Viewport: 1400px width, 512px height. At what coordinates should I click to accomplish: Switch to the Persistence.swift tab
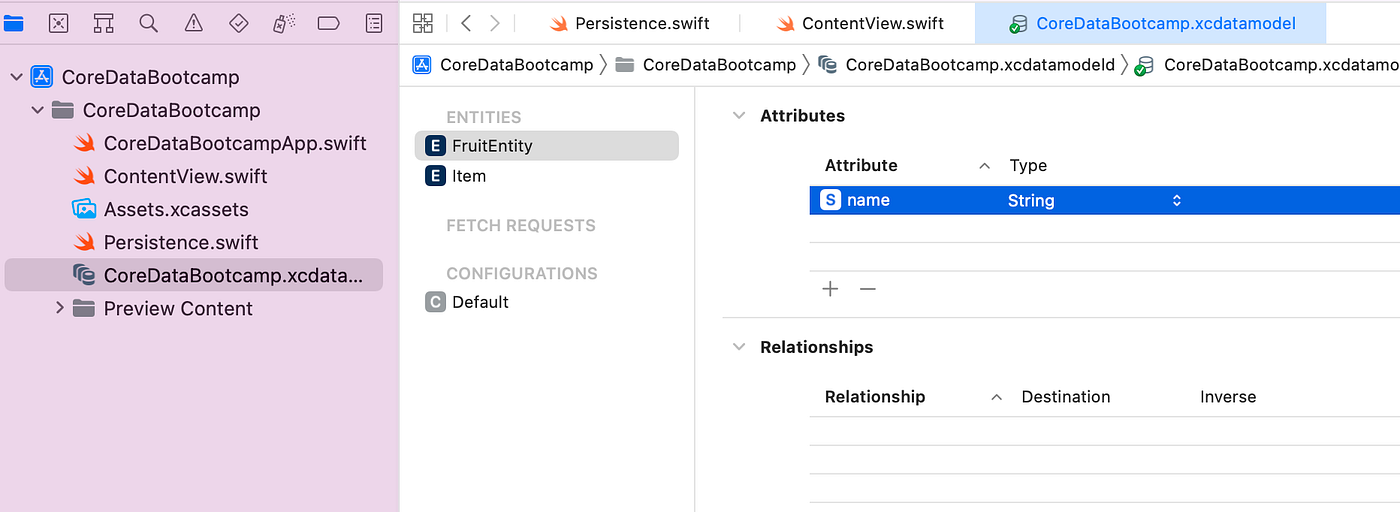(629, 23)
